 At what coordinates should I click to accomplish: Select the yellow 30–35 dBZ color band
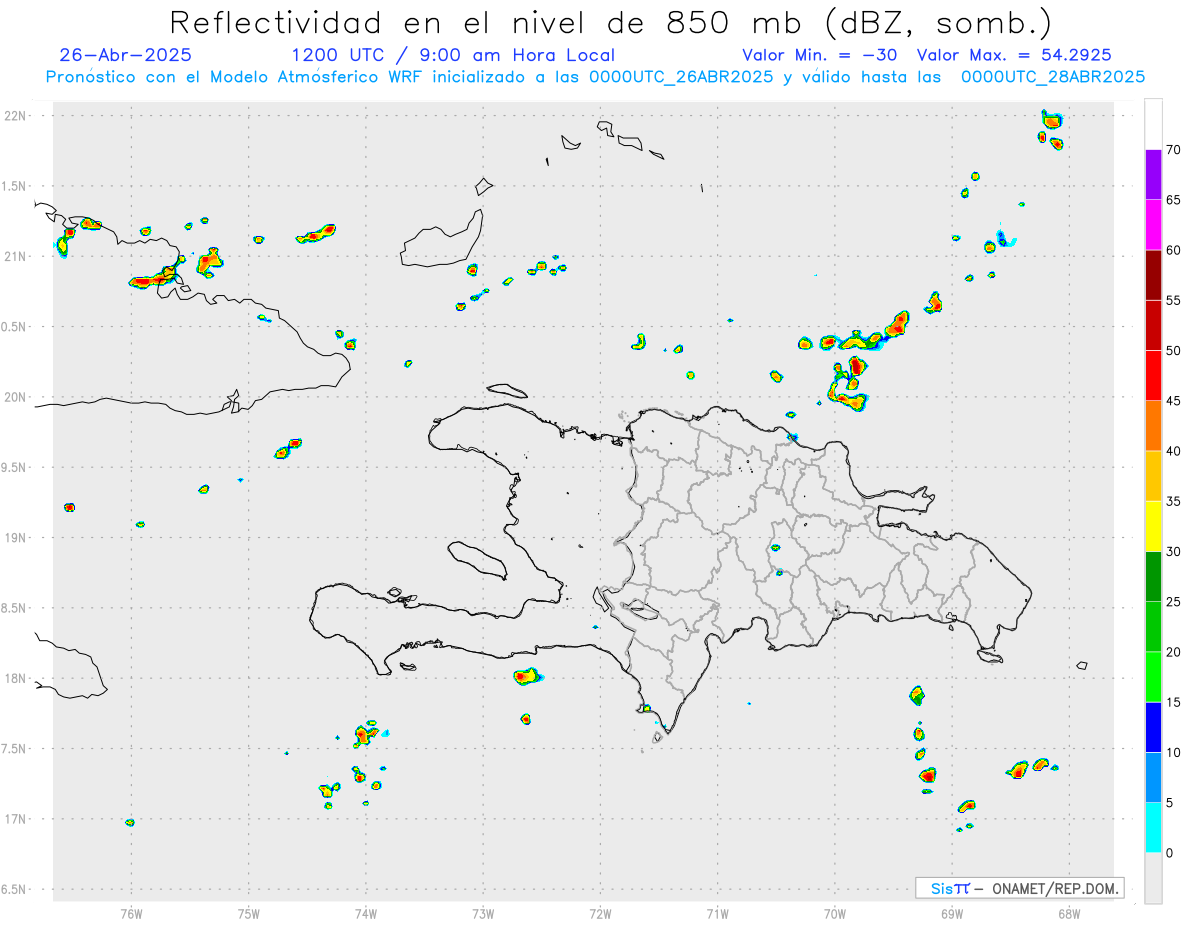point(1153,526)
